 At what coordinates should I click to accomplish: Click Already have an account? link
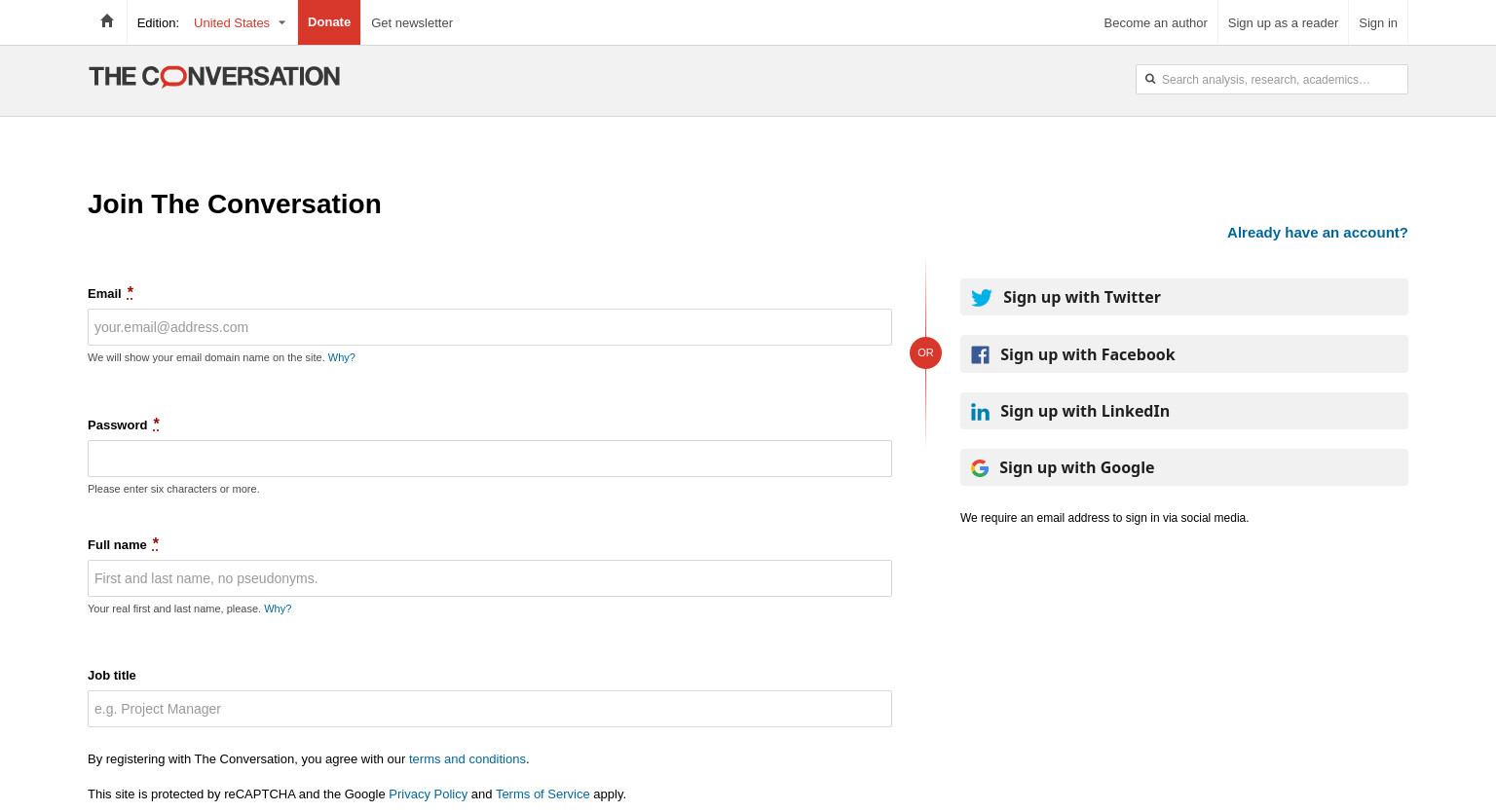click(x=1318, y=233)
